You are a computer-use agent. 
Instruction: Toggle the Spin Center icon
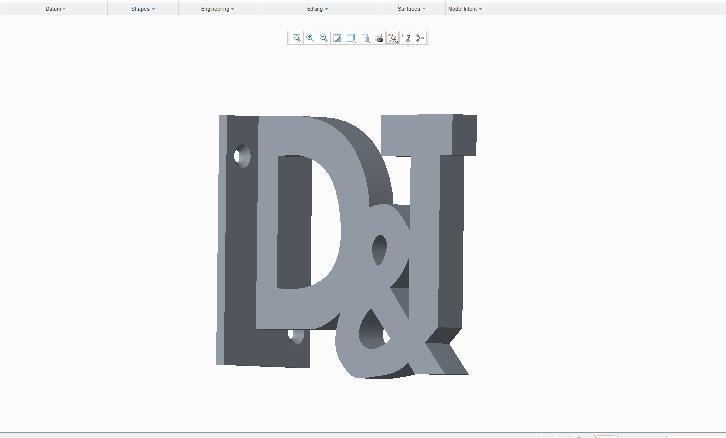click(420, 38)
